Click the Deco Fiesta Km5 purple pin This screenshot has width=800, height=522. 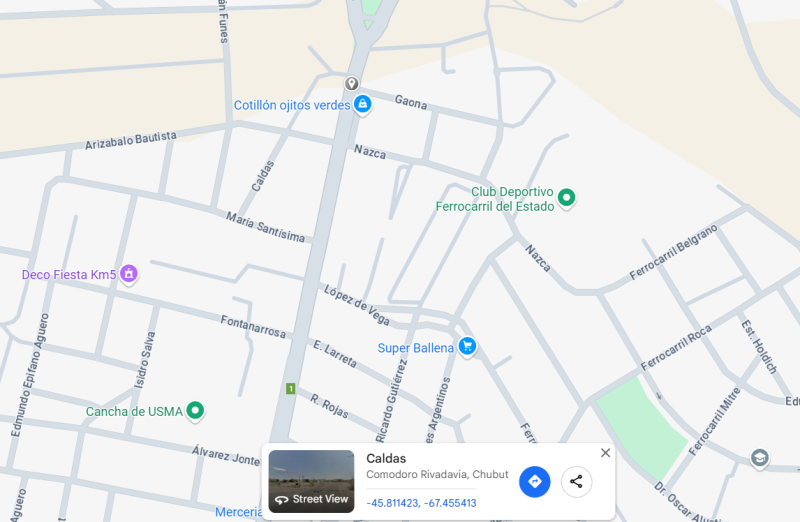[x=129, y=274]
